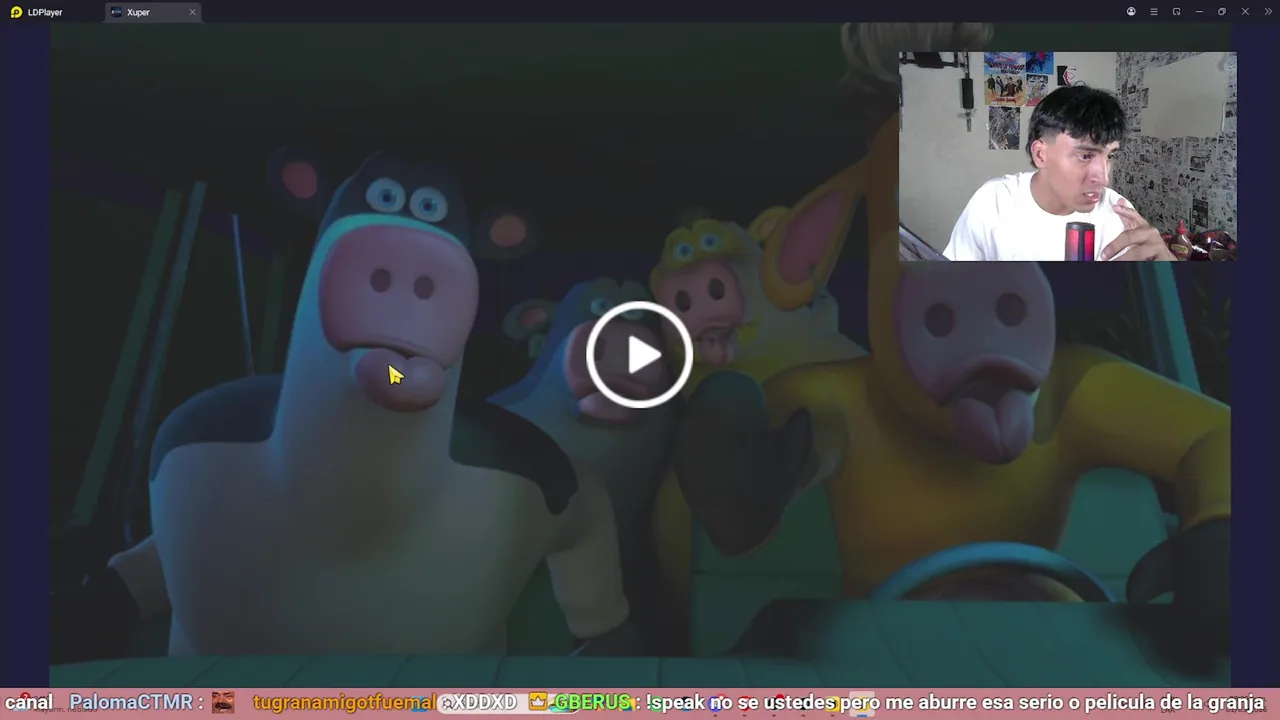Image resolution: width=1280 pixels, height=720 pixels.
Task: Play the paused video with center play button
Action: click(x=639, y=354)
